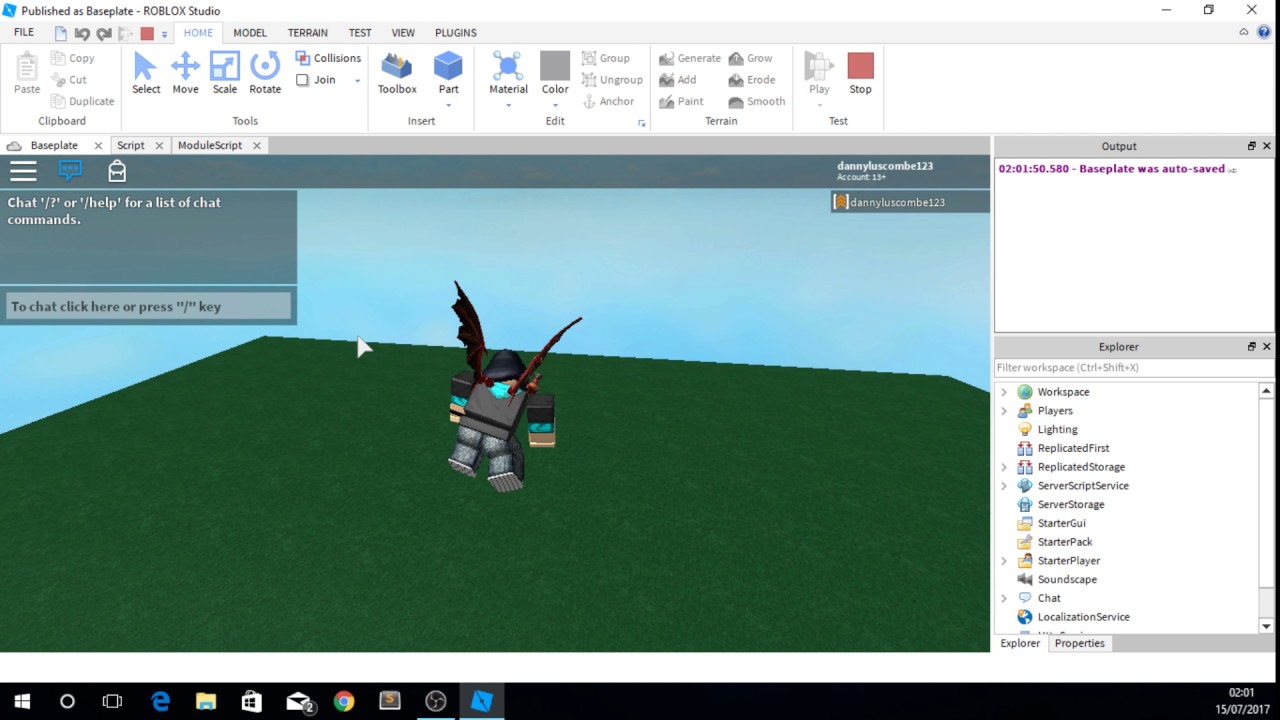Expand the ServerScriptService node
Screen dimensions: 1280x720
(1004, 486)
